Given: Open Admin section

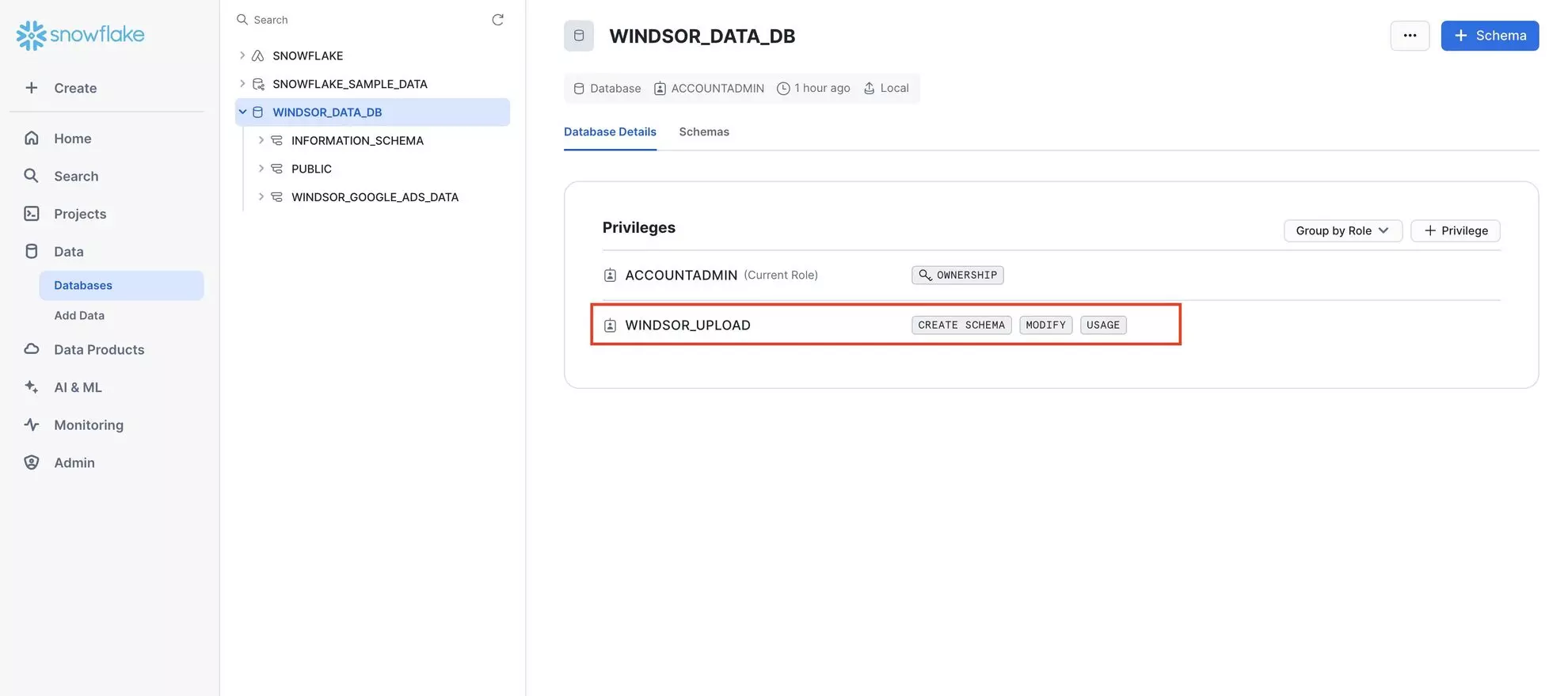Looking at the screenshot, I should point(74,463).
